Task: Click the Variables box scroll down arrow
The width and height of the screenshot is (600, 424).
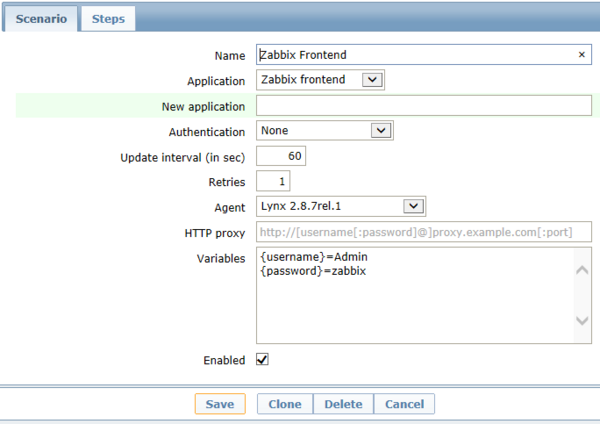Action: tap(582, 320)
